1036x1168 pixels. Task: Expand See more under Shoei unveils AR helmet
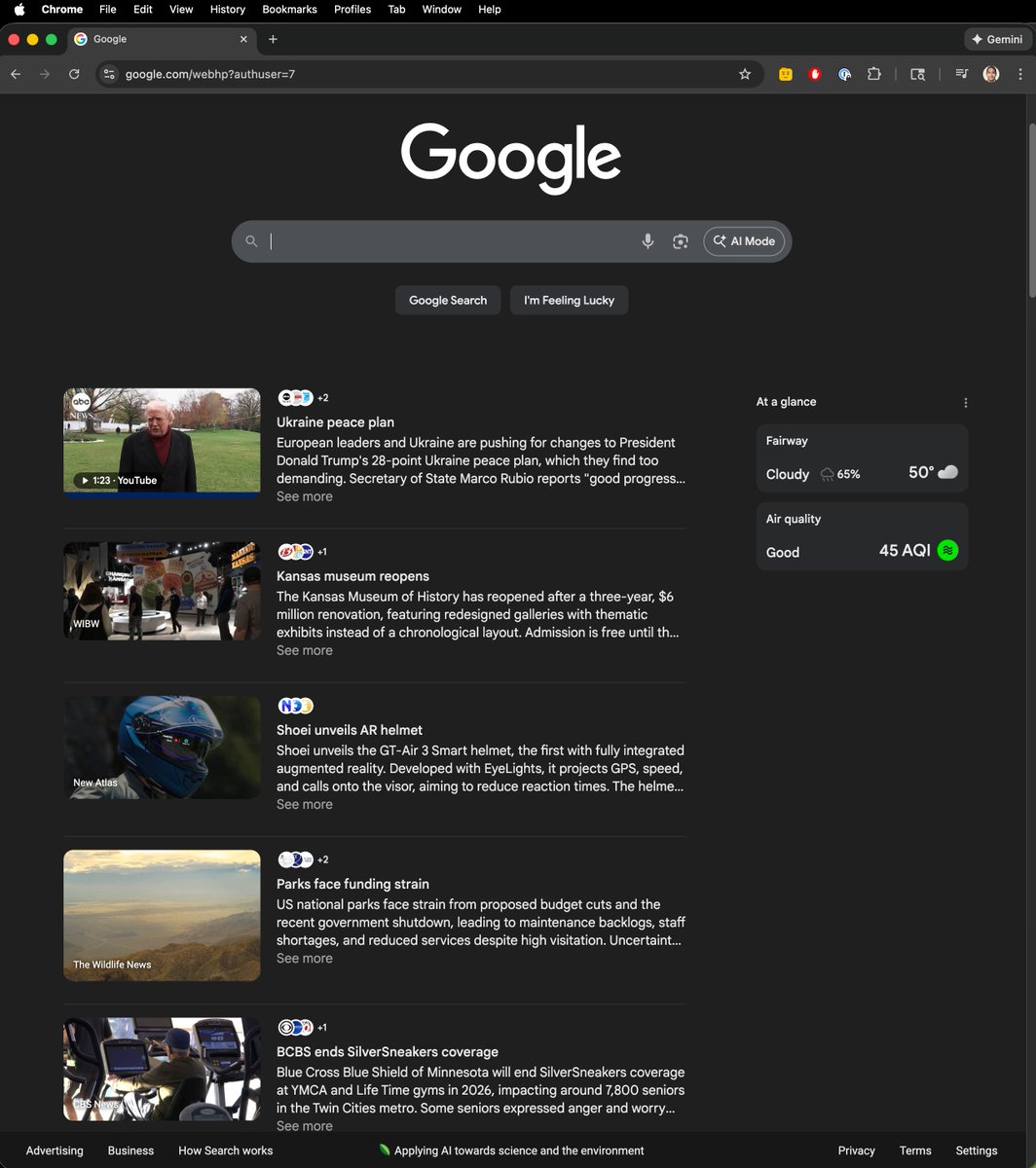pyautogui.click(x=305, y=804)
